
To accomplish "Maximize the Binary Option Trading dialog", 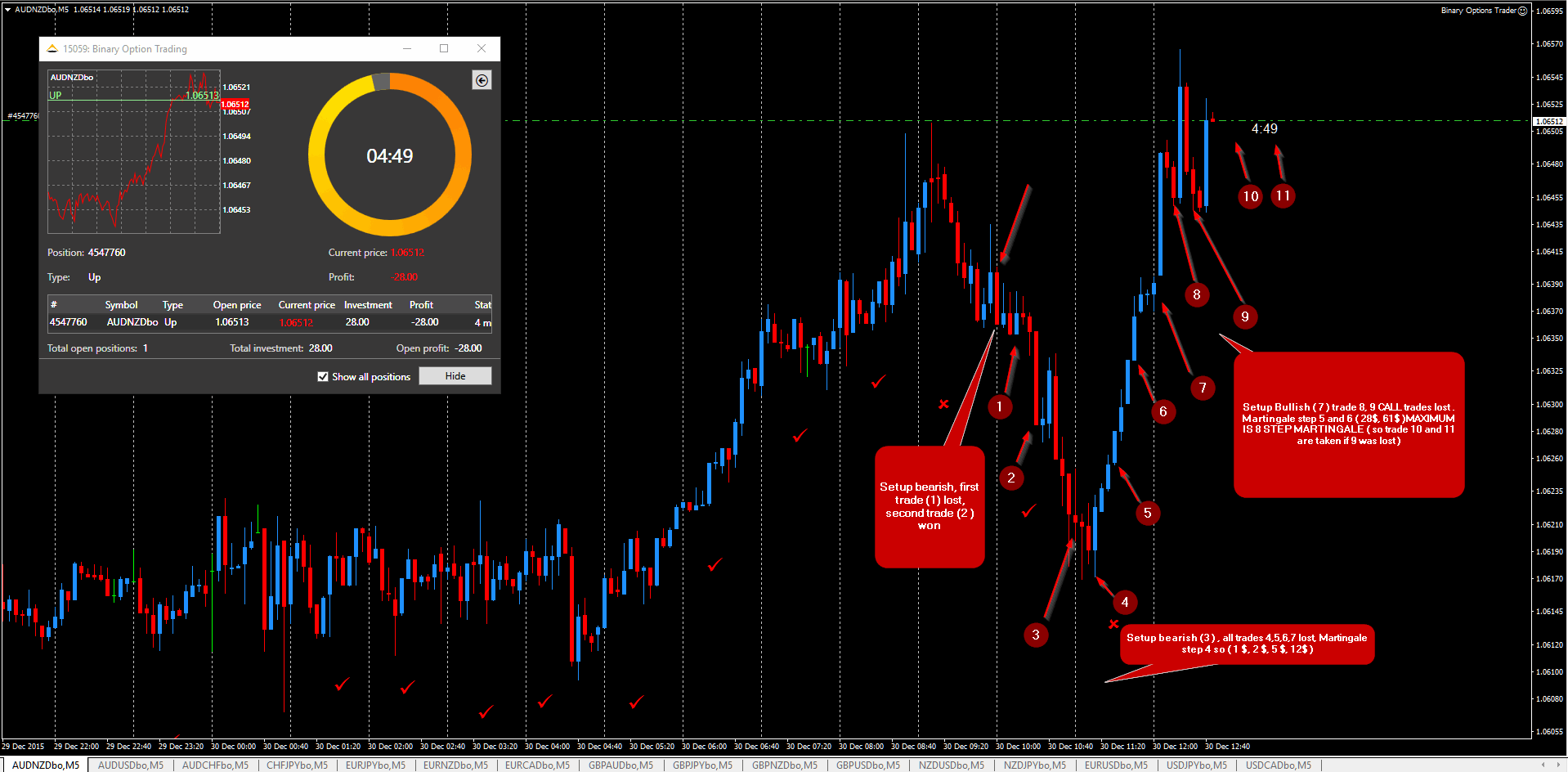I will 444,49.
